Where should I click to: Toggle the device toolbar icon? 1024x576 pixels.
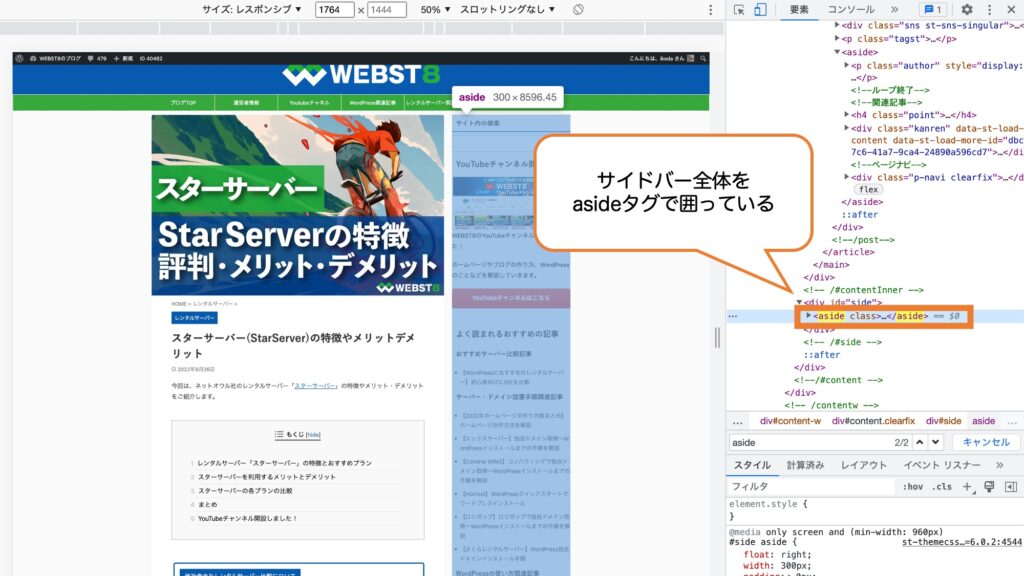tap(760, 10)
